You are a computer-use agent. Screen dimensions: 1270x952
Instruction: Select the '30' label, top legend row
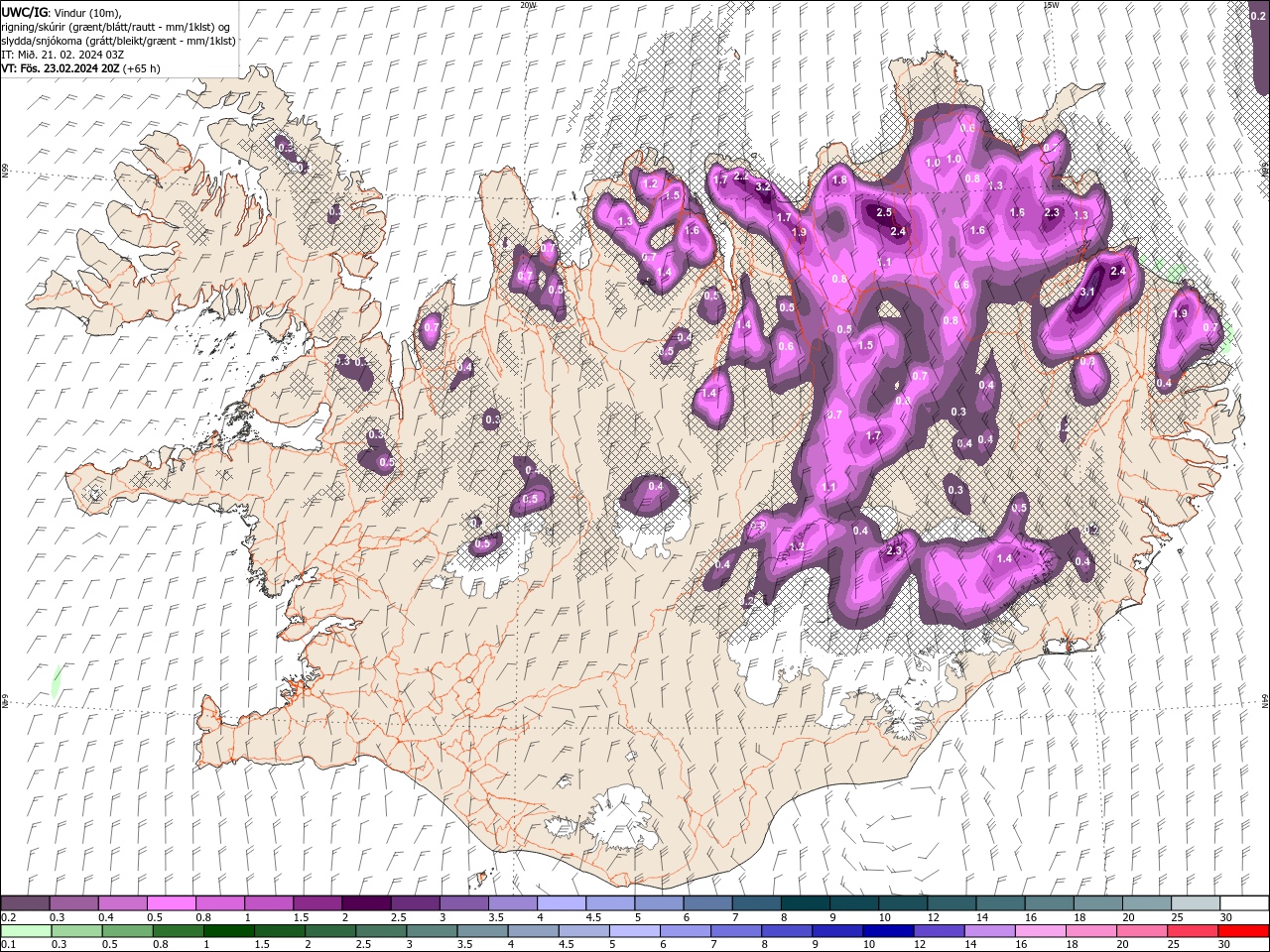(1226, 918)
